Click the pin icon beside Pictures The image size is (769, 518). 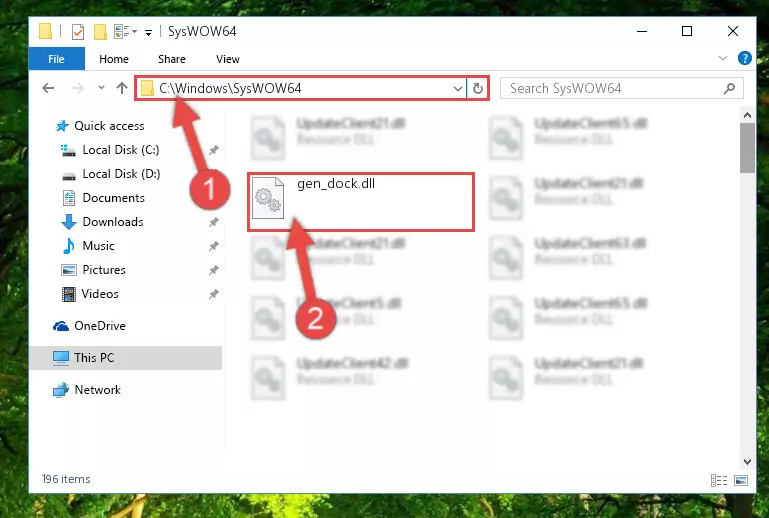(x=213, y=270)
